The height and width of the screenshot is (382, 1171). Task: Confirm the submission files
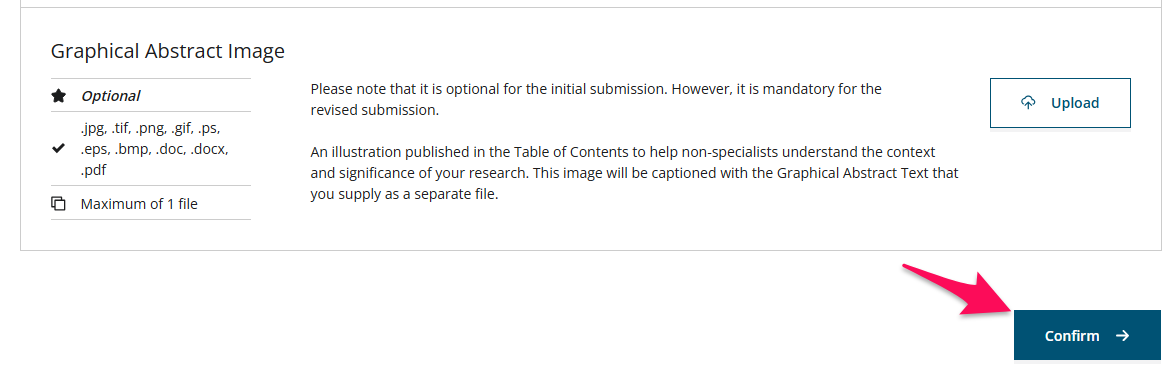pyautogui.click(x=1087, y=335)
